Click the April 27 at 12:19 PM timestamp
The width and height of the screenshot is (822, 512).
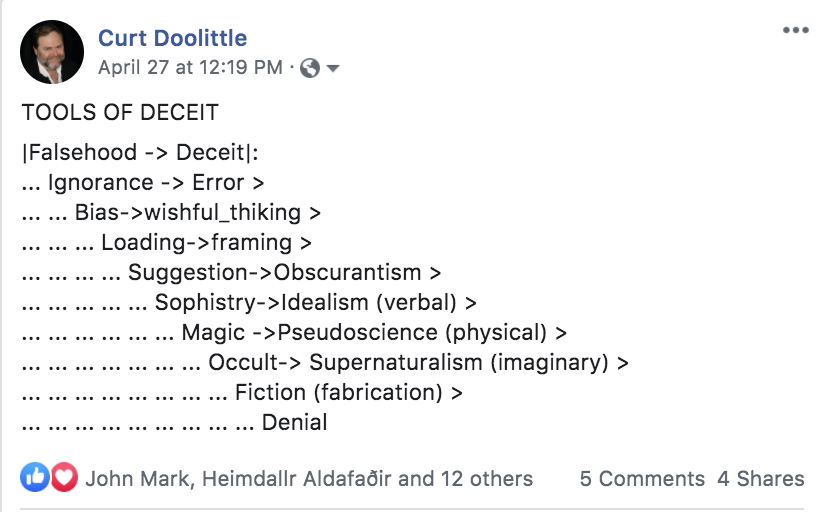click(191, 68)
